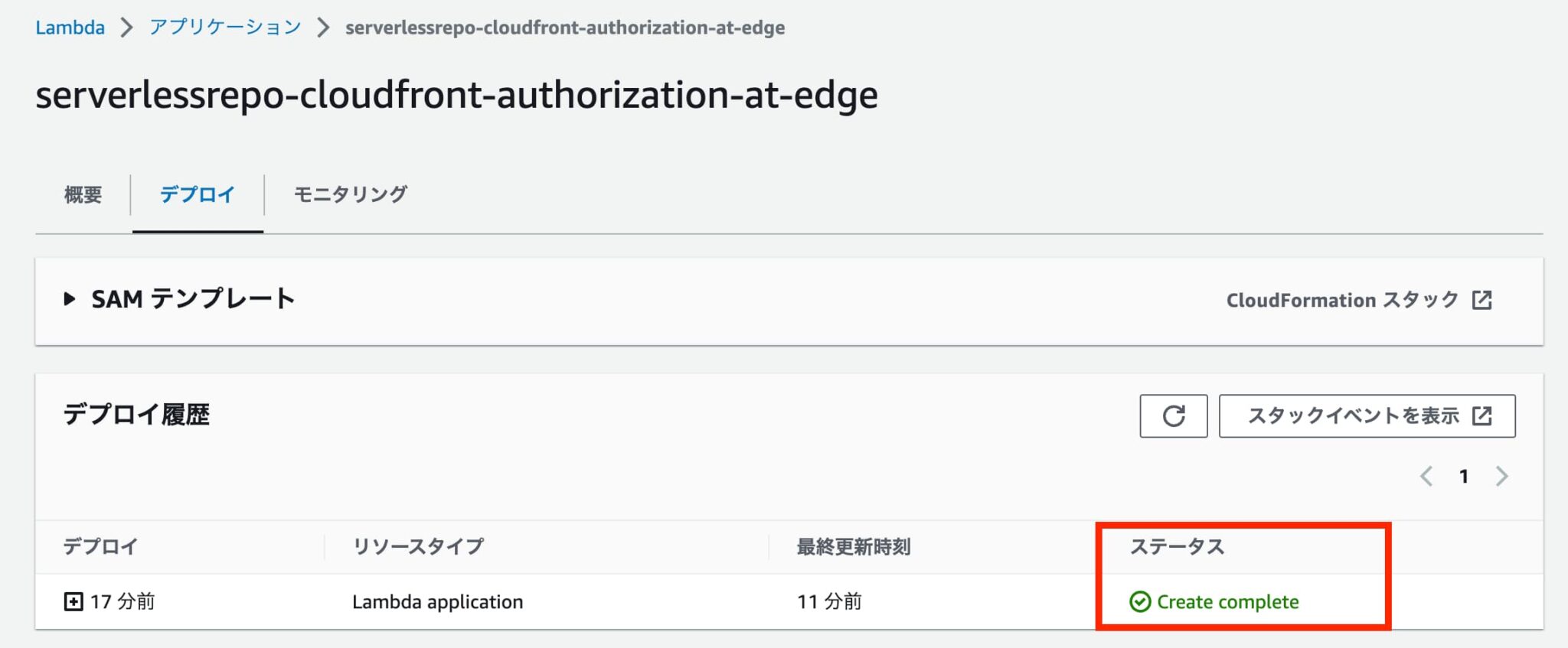Click the next page arrow in pagination

1501,477
